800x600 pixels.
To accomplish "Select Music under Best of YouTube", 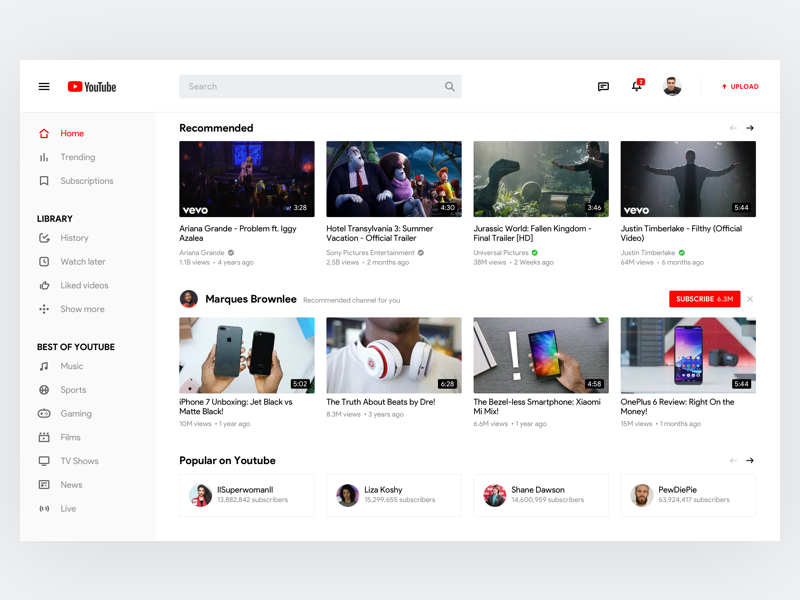I will coord(74,366).
